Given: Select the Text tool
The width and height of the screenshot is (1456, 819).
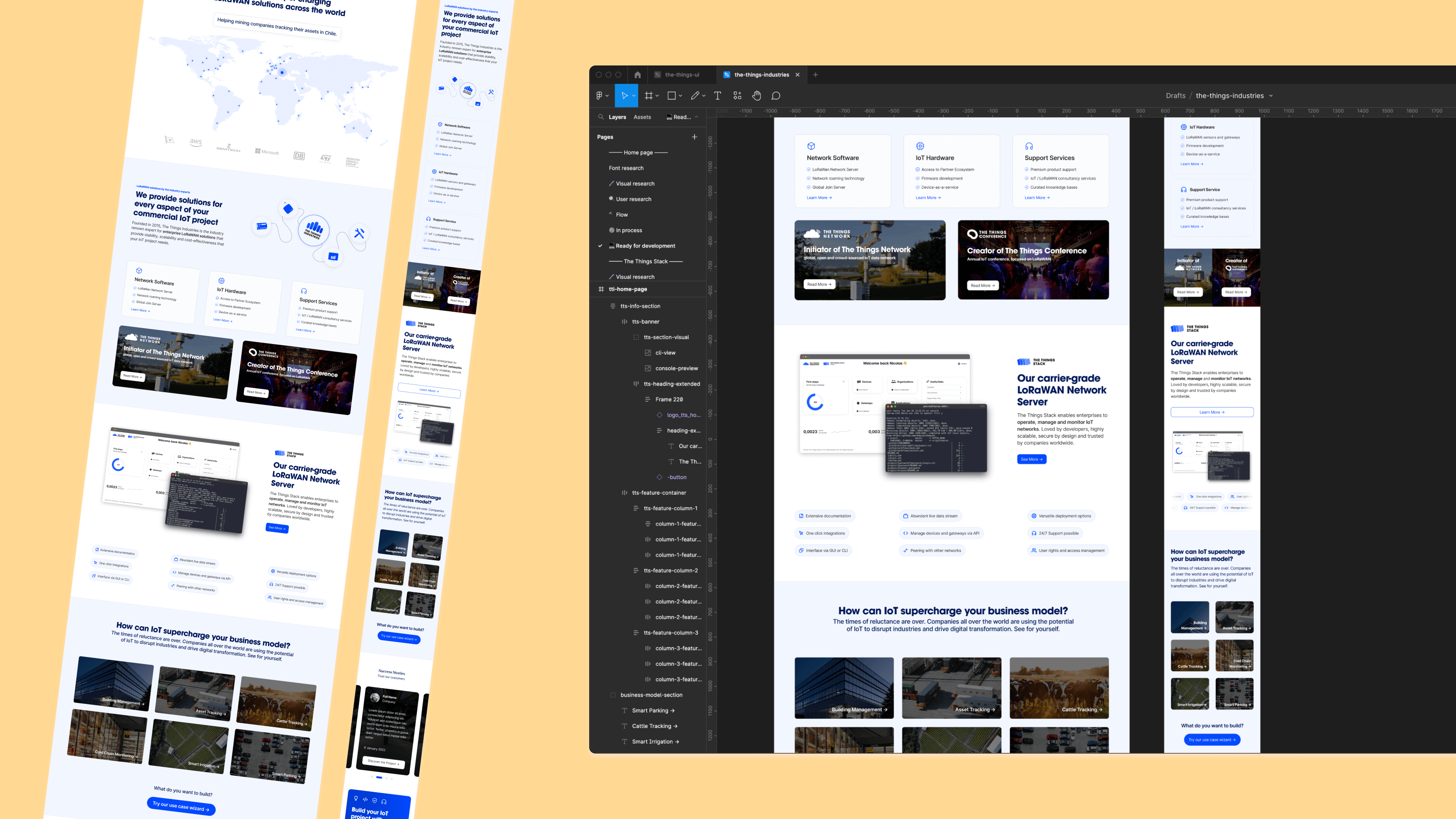Looking at the screenshot, I should (717, 96).
